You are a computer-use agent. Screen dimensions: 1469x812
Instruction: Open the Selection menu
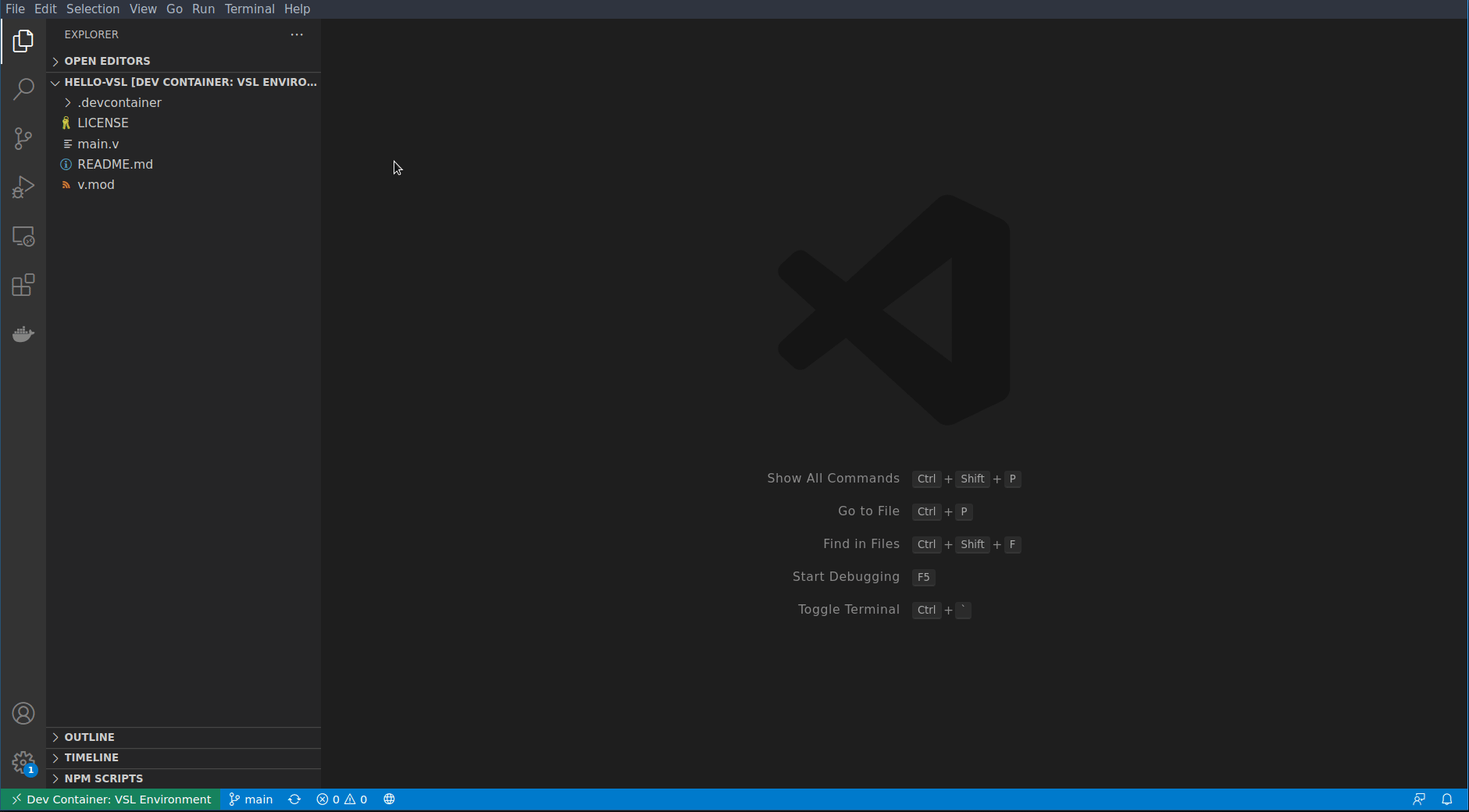(93, 9)
